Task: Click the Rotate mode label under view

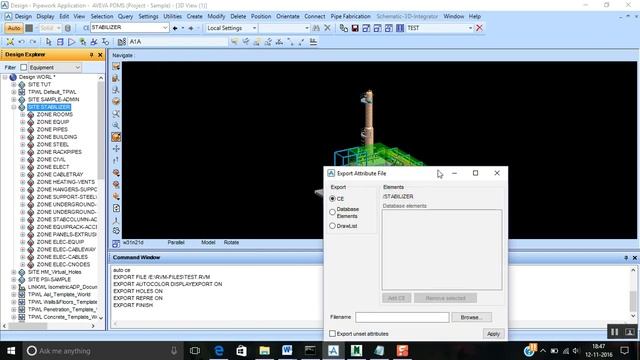Action: [231, 242]
